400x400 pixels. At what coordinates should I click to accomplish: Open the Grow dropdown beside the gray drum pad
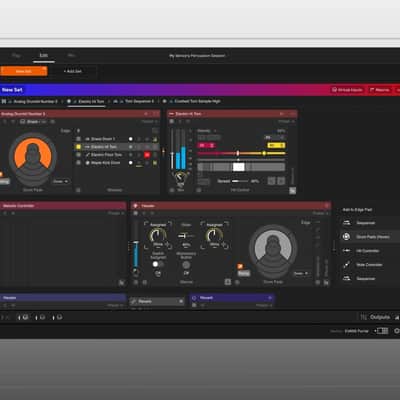point(301,274)
